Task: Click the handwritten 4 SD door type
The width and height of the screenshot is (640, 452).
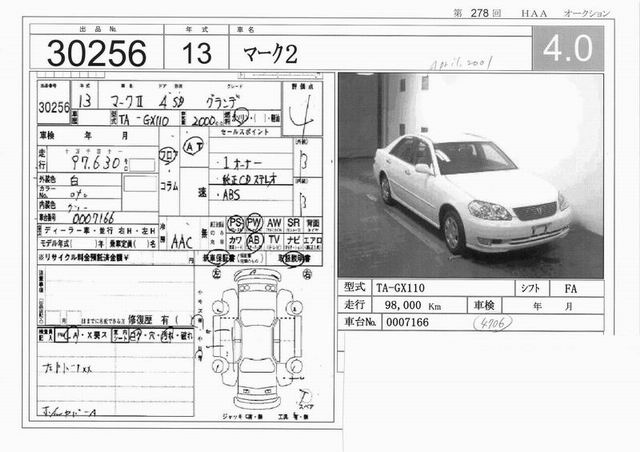Action: (x=171, y=101)
